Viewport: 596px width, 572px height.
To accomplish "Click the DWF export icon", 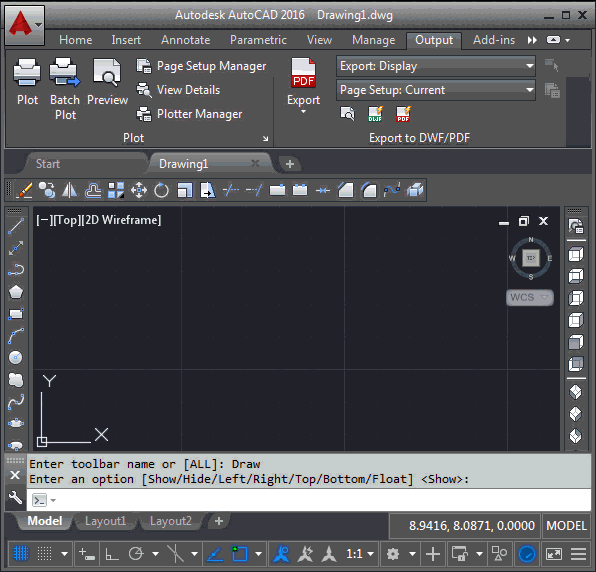I will point(376,114).
